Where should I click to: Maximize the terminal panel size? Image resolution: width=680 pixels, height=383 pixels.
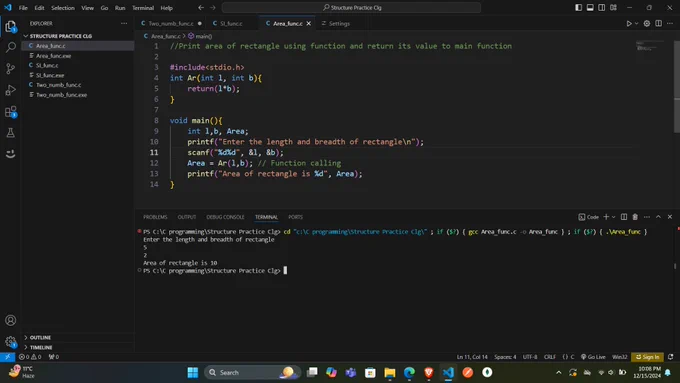point(658,217)
